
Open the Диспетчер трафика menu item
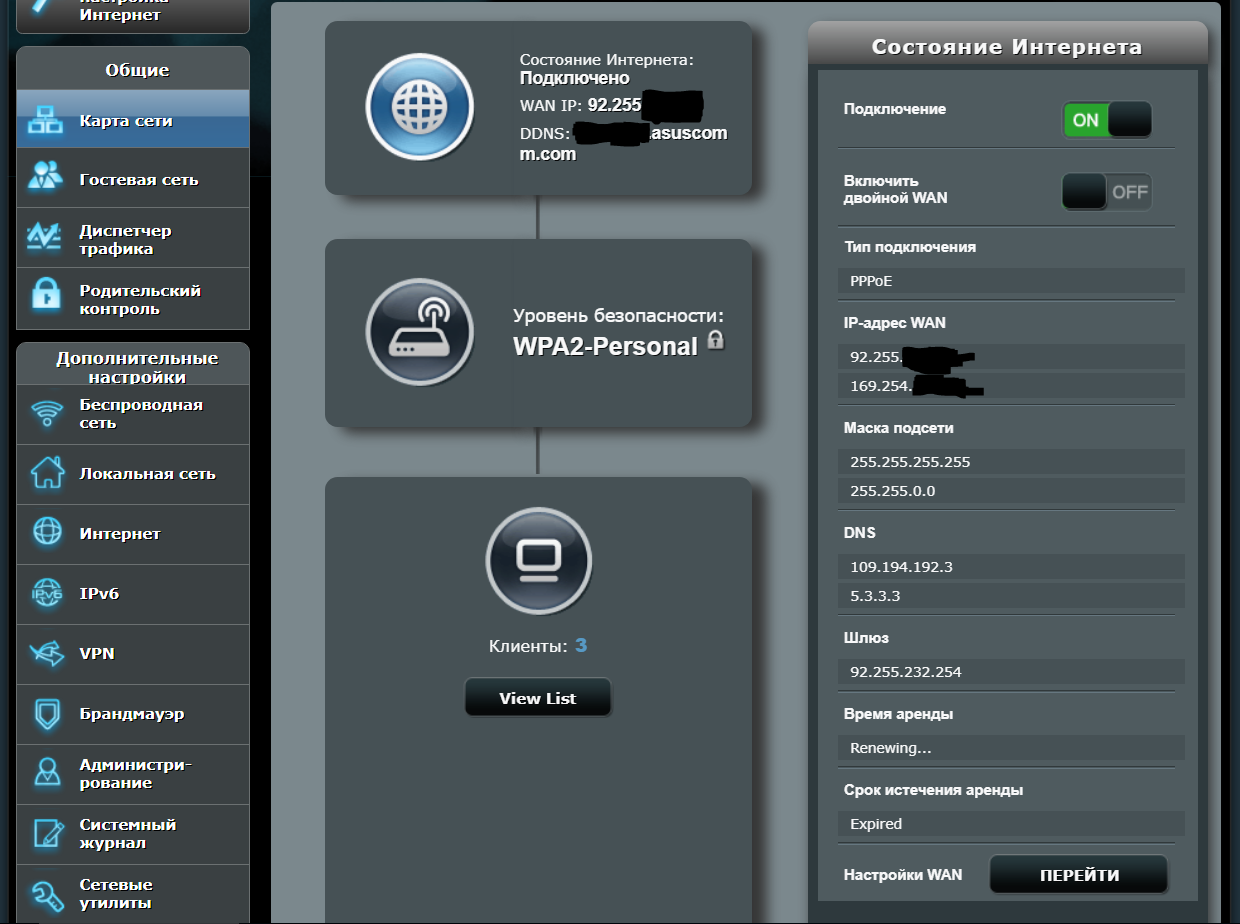[x=126, y=239]
